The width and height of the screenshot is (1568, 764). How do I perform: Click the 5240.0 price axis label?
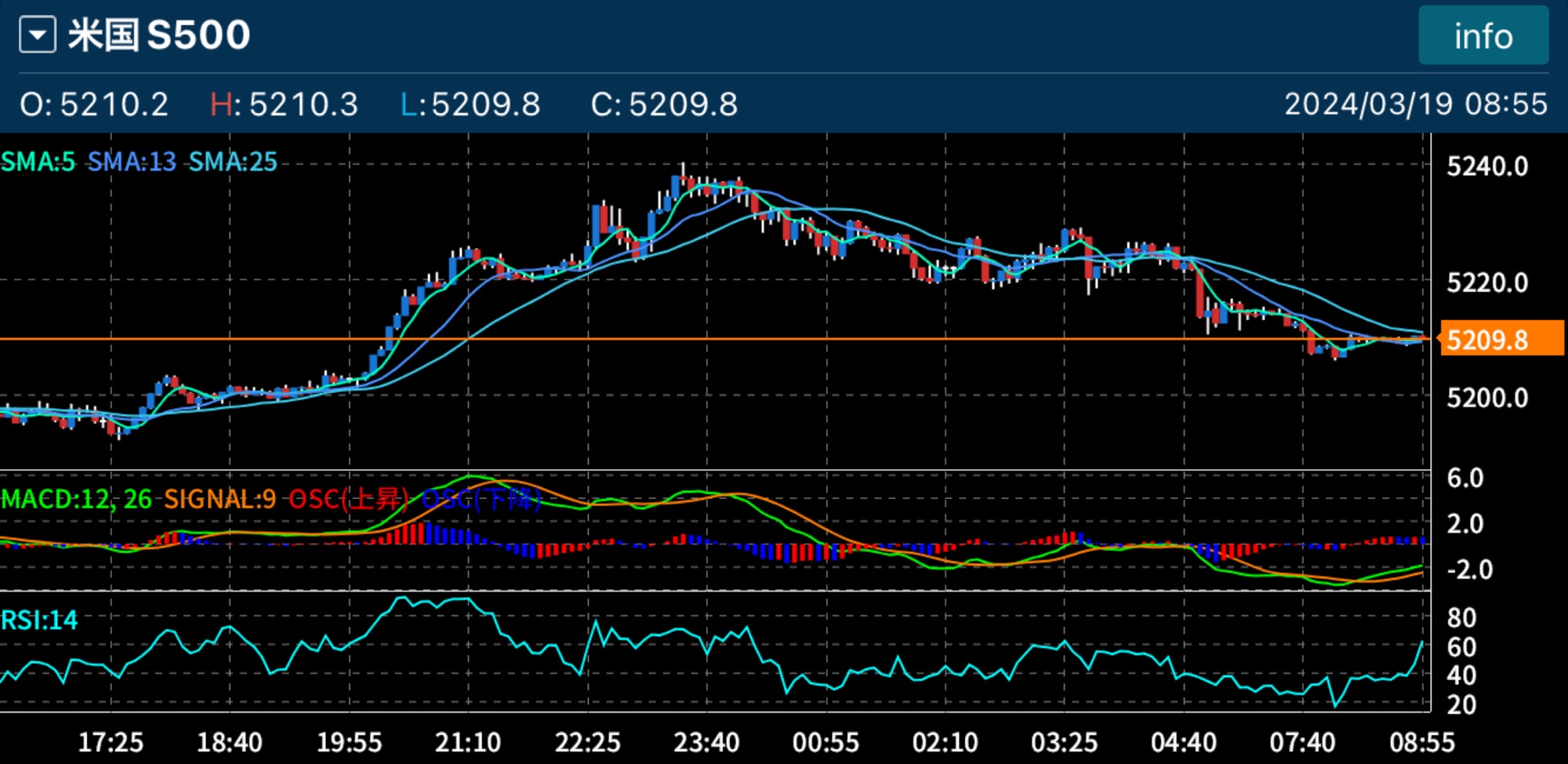click(1486, 166)
